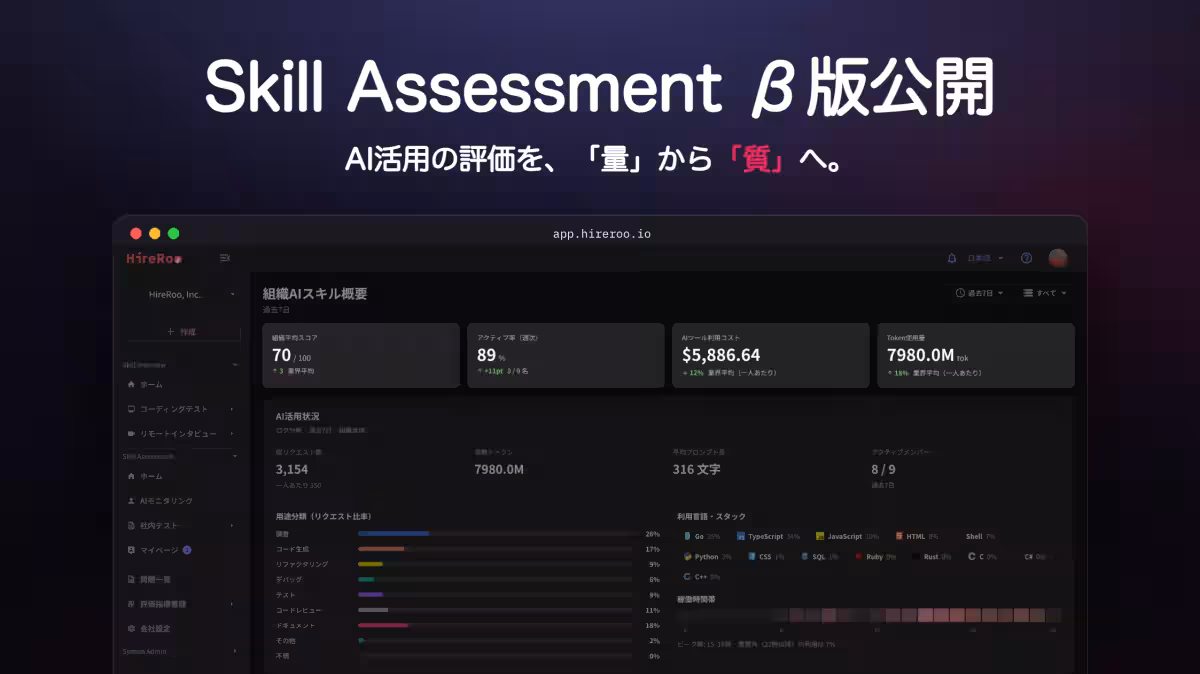Click the 3,154 total requests value
Viewport: 1200px width, 674px height.
pyautogui.click(x=292, y=469)
